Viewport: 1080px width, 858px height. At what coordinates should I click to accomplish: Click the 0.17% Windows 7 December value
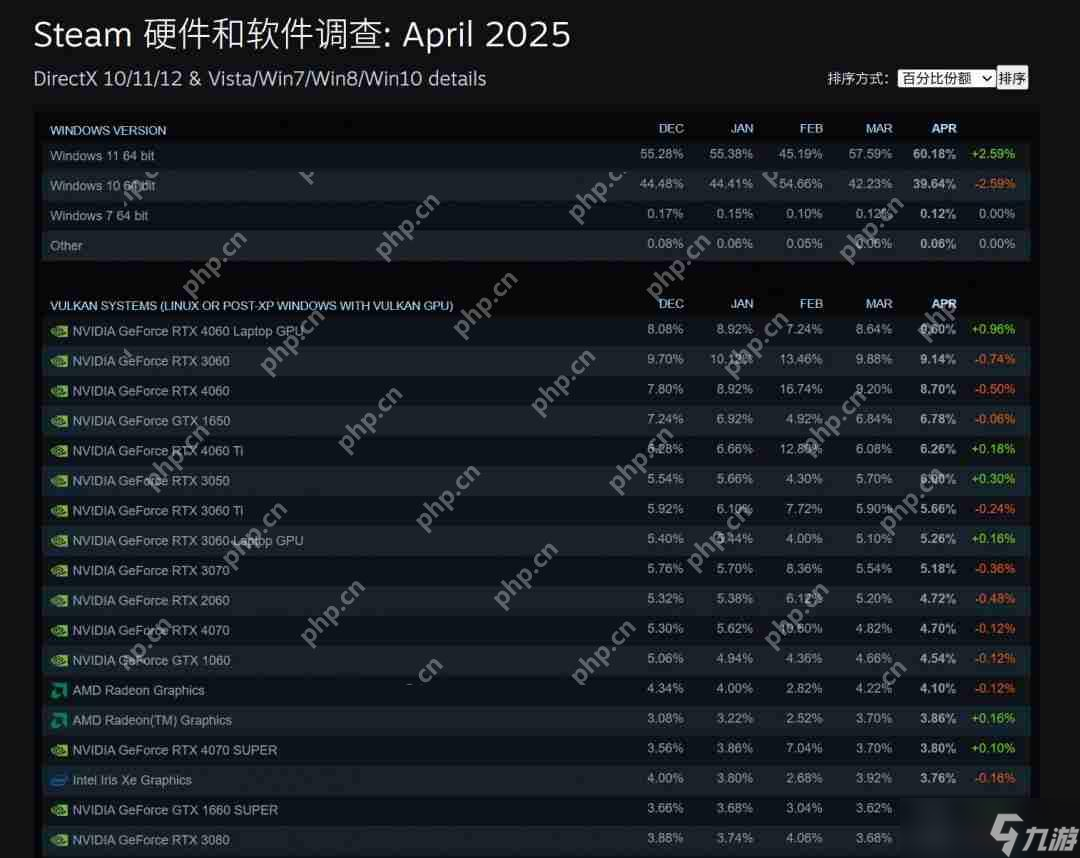click(665, 213)
